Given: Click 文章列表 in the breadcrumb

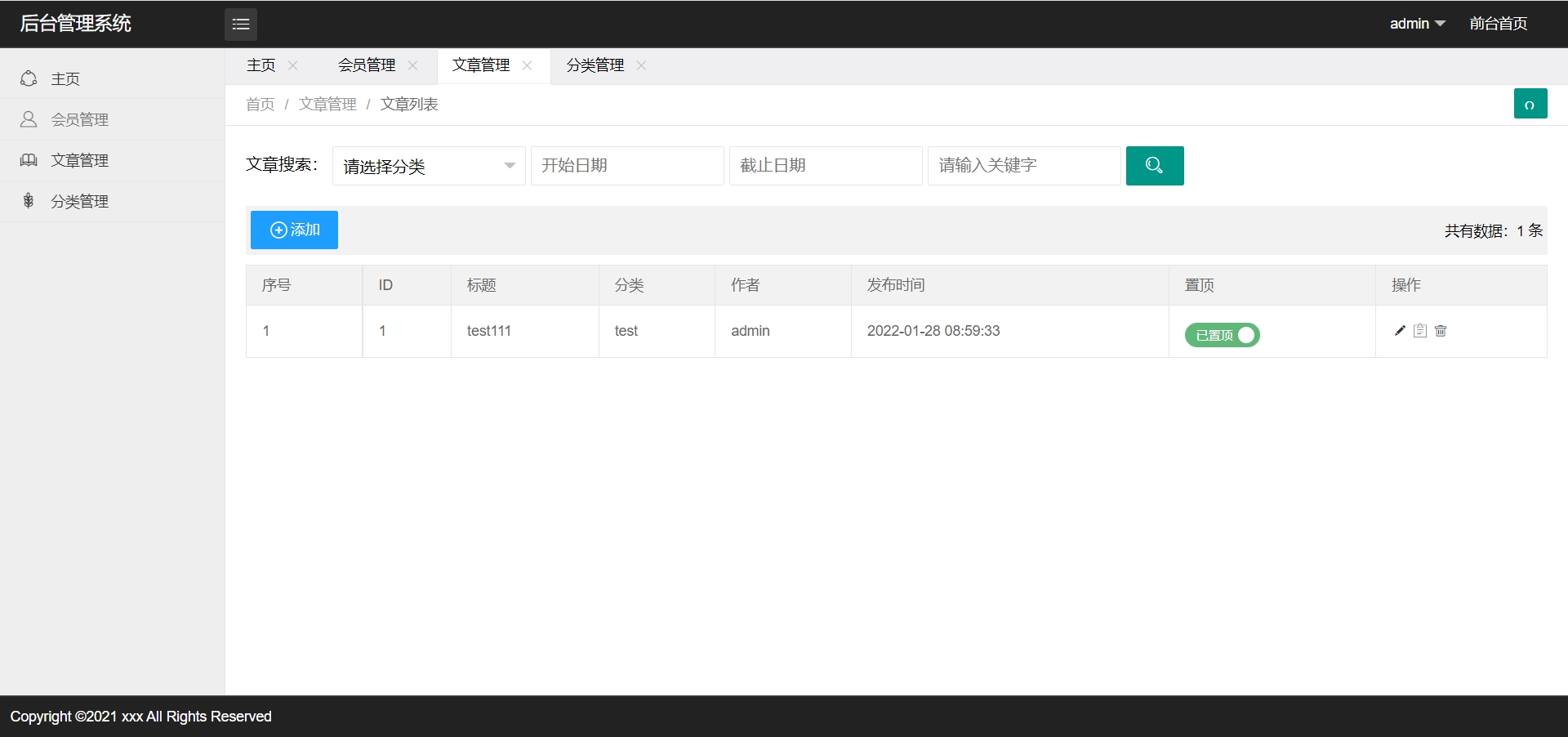Looking at the screenshot, I should coord(409,105).
